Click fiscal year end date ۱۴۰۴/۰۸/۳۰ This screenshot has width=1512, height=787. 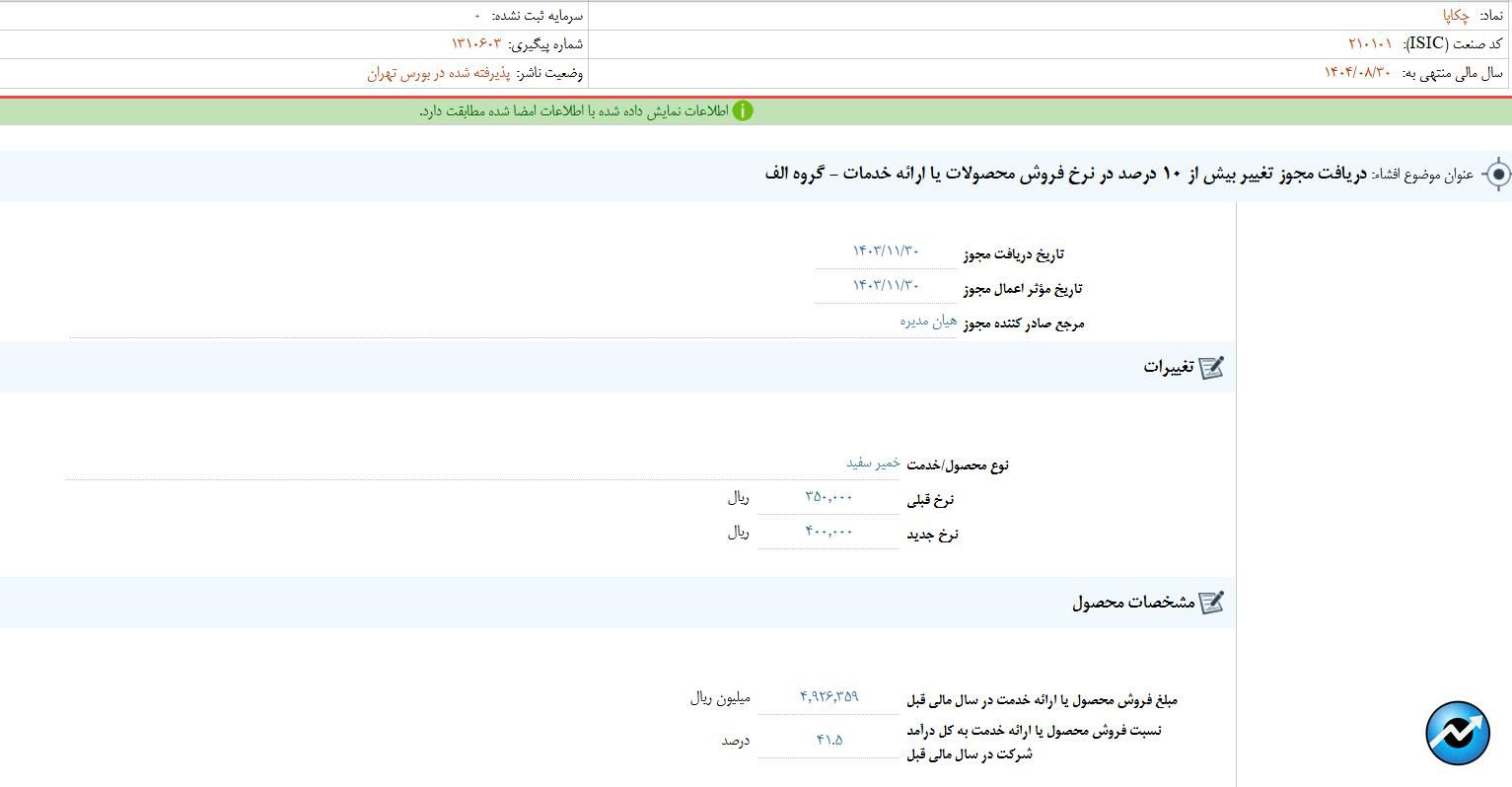[x=1357, y=72]
